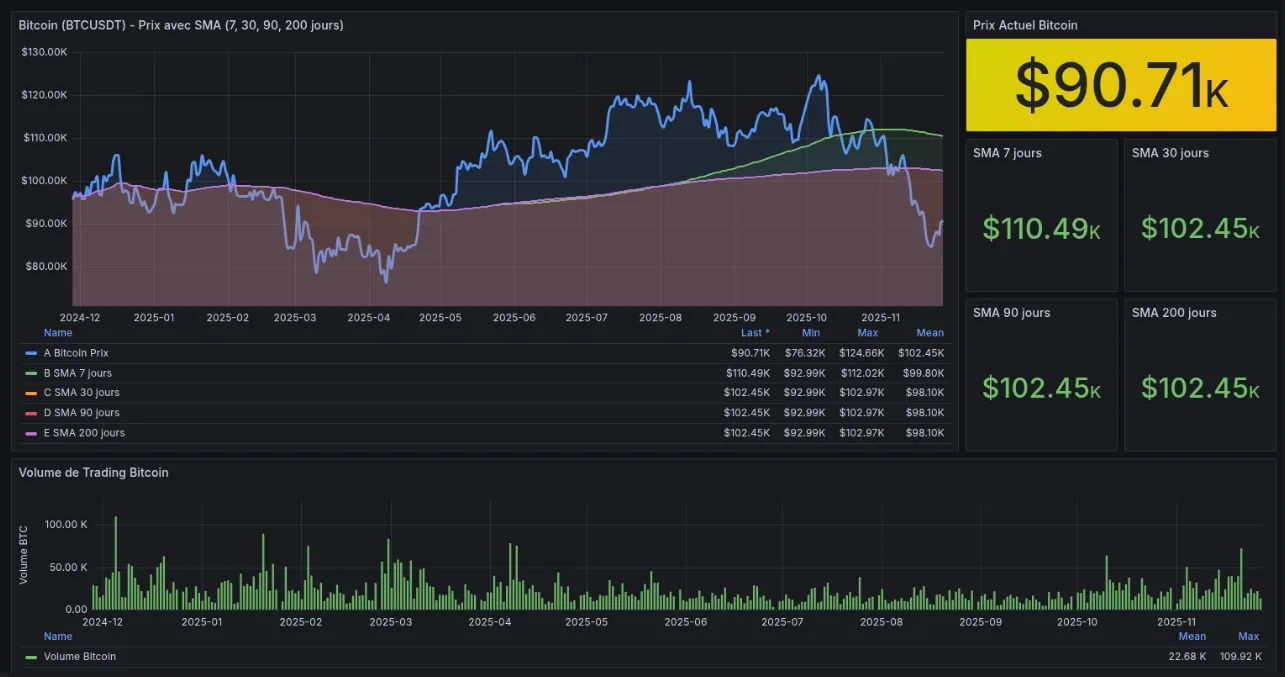The image size is (1285, 677).
Task: Click the $102.45K value in SMA 30 jours panel
Action: 1200,229
